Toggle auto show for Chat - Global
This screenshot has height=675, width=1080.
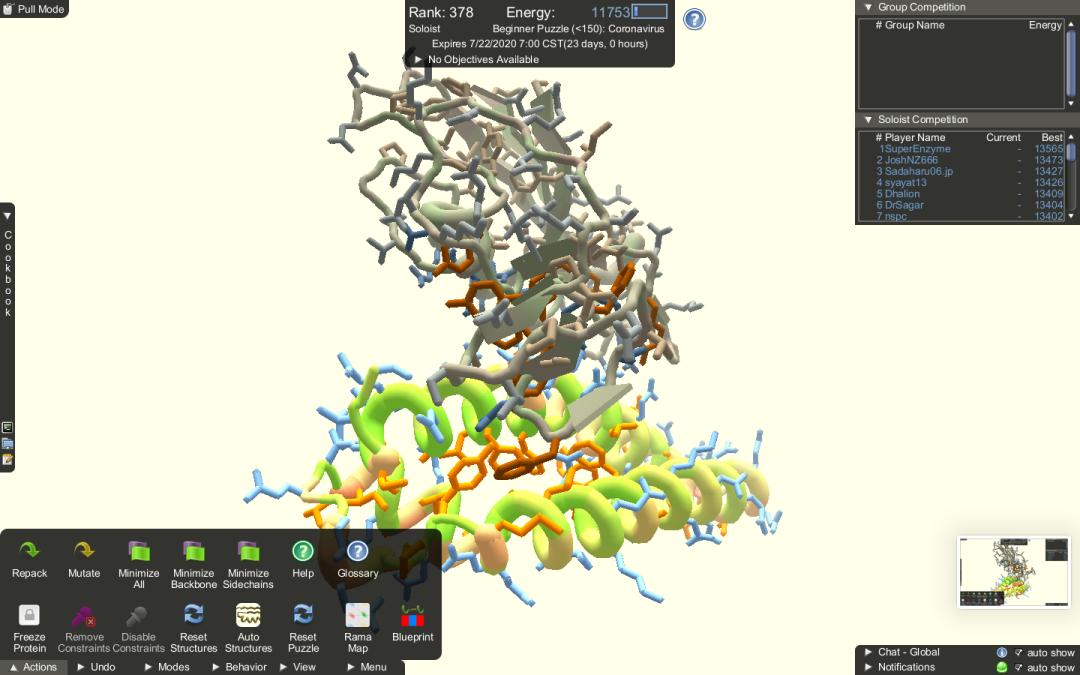coord(1019,652)
